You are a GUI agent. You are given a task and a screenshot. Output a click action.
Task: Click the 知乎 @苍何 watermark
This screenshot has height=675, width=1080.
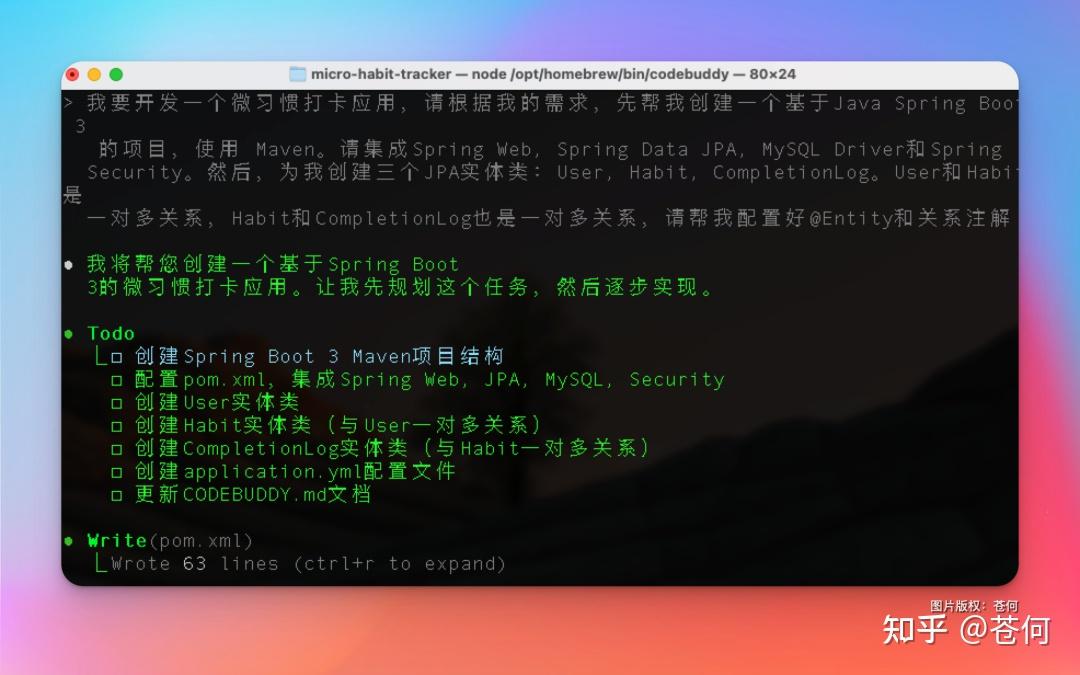click(965, 629)
